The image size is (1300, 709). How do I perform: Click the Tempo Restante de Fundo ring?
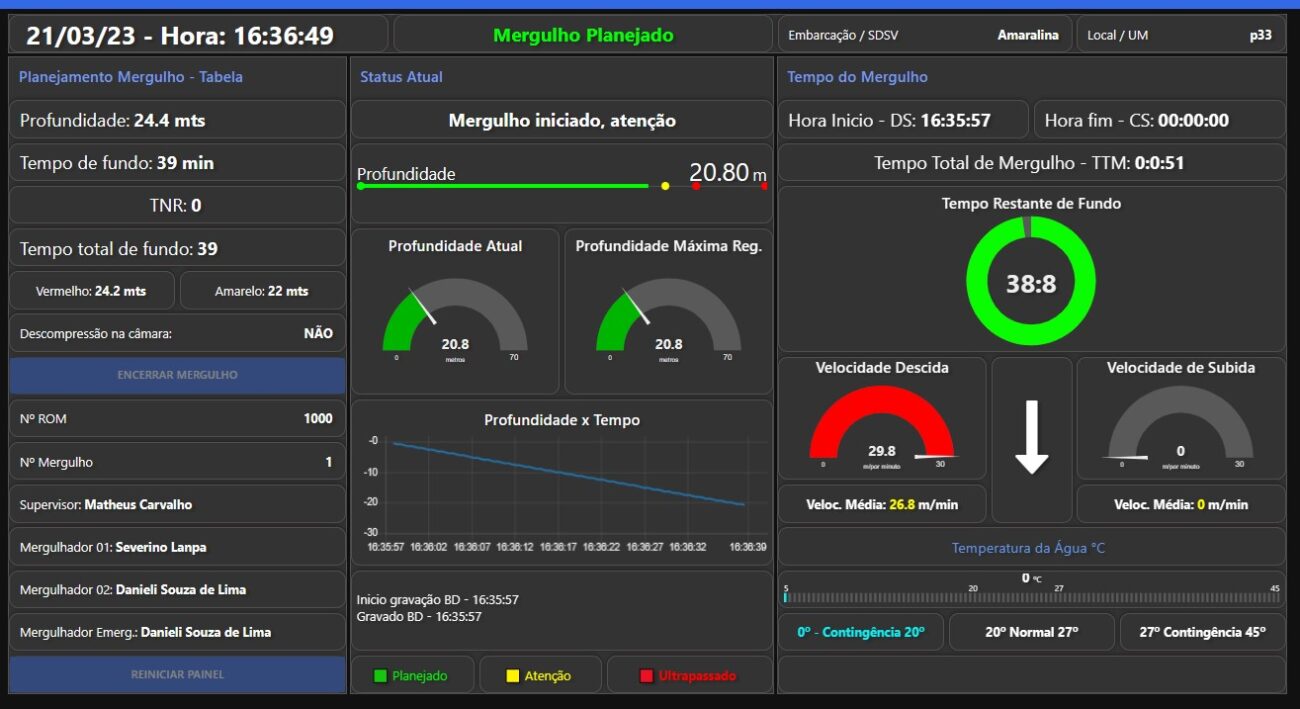tap(1030, 283)
